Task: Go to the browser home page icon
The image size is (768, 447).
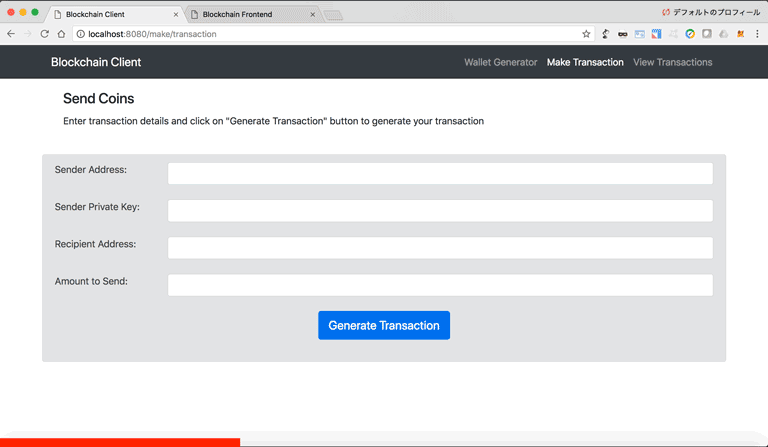Action: [x=61, y=34]
